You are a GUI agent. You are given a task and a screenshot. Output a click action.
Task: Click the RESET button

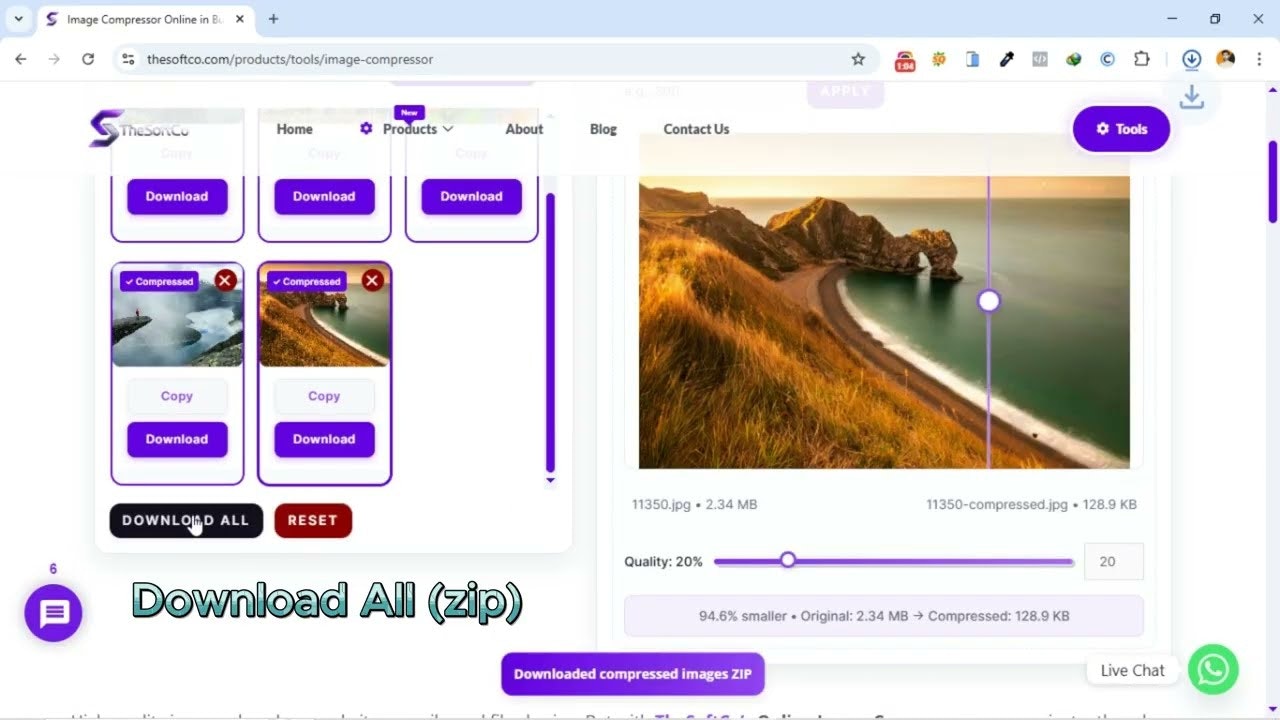(313, 520)
